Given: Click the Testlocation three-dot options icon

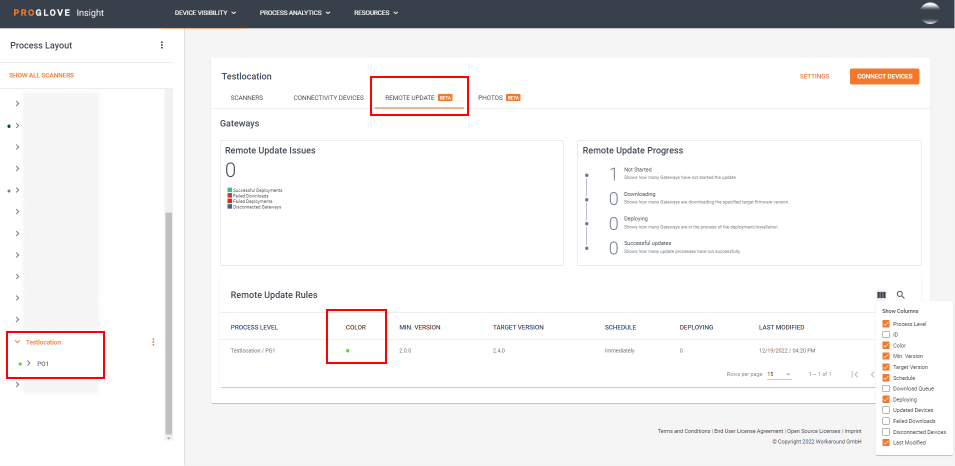Looking at the screenshot, I should point(153,342).
